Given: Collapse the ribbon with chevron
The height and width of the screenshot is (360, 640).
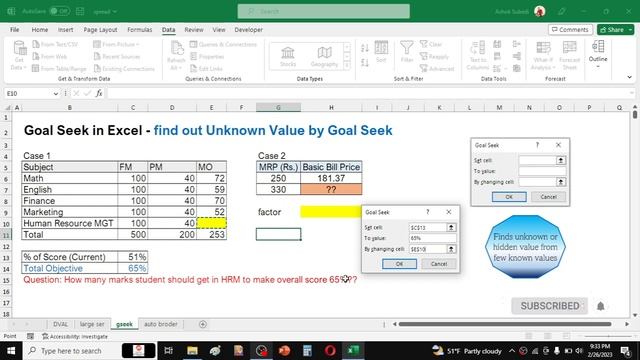Looking at the screenshot, I should tap(629, 77).
